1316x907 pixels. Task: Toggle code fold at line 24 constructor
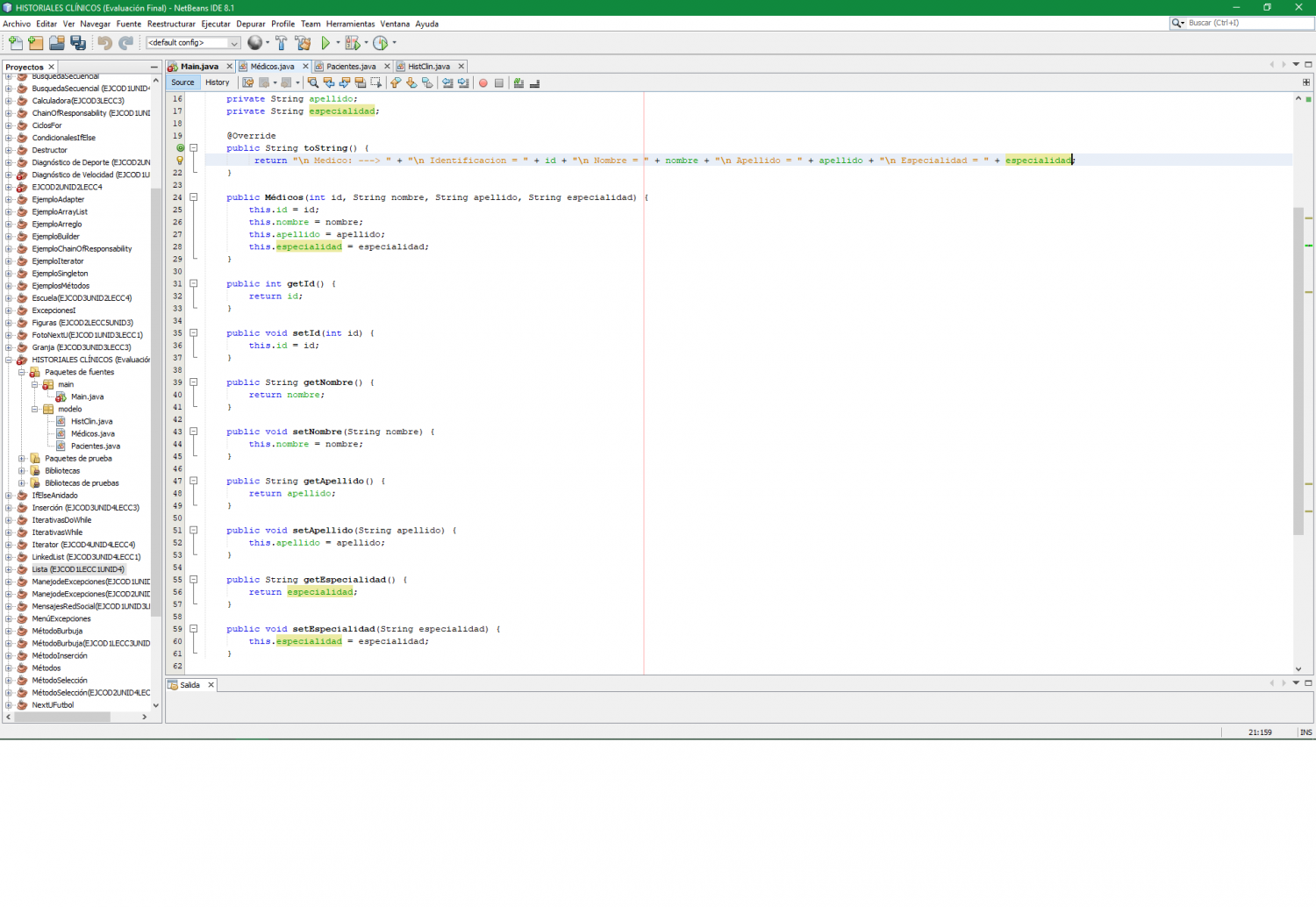[x=194, y=197]
